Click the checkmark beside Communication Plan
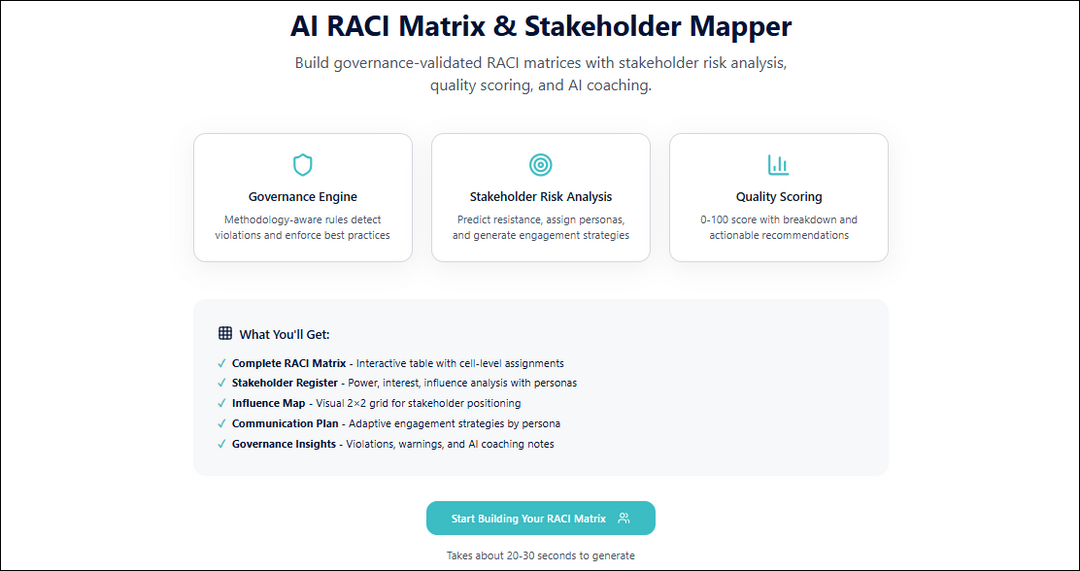Screen dimensions: 1080x571 [222, 424]
